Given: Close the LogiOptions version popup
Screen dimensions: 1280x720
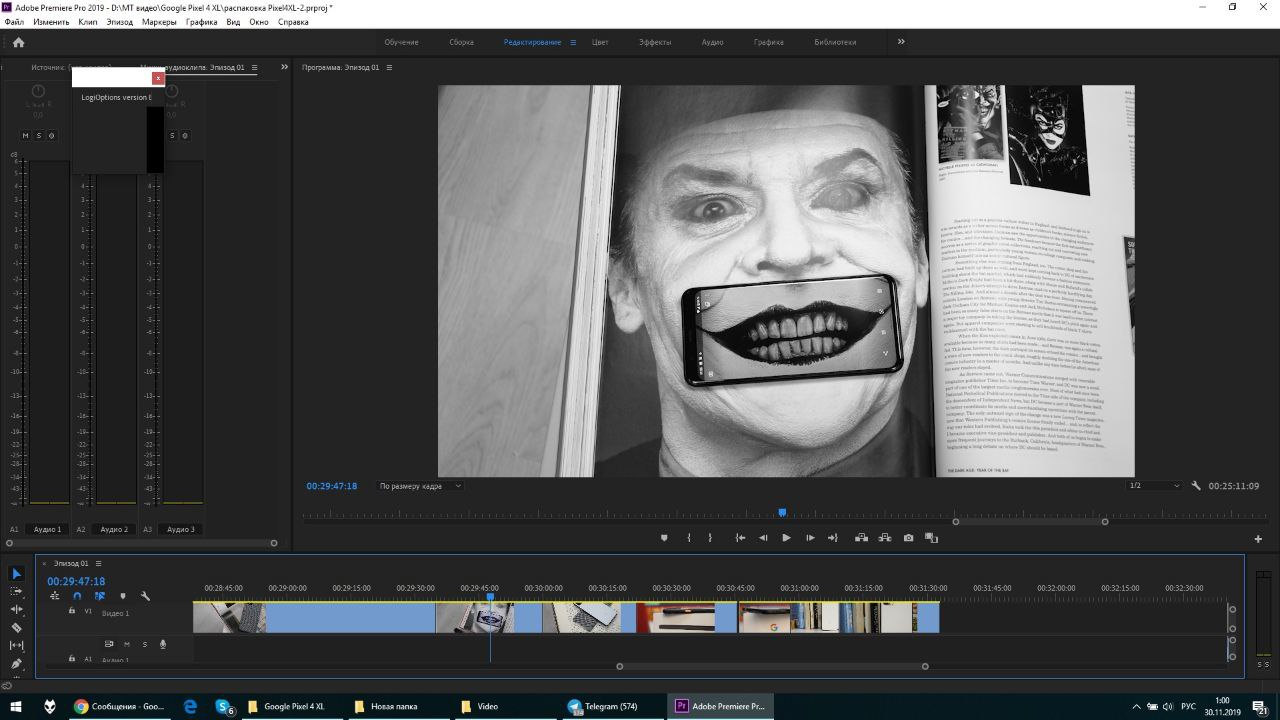Looking at the screenshot, I should (x=158, y=78).
